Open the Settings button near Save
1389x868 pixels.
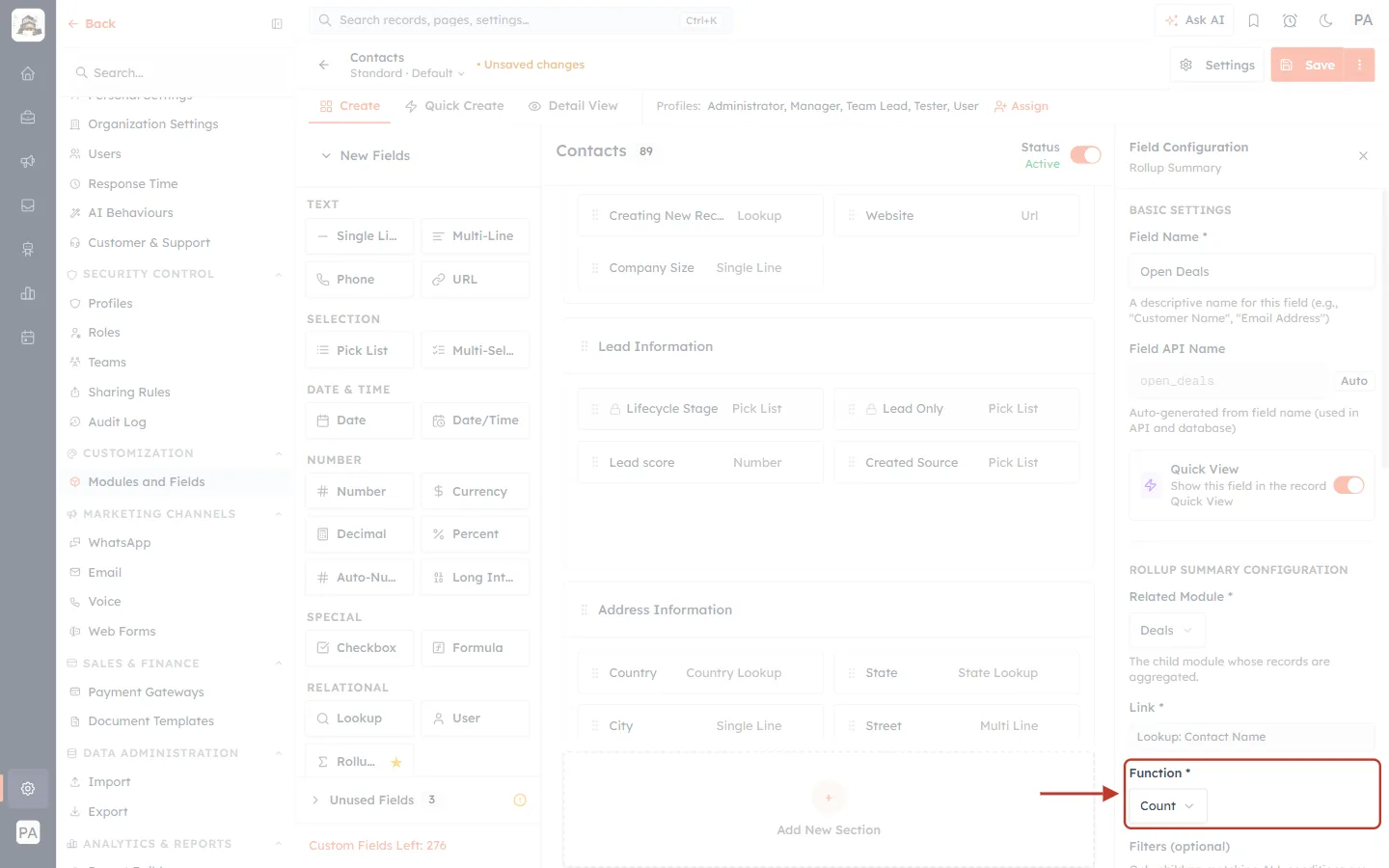[x=1217, y=65]
